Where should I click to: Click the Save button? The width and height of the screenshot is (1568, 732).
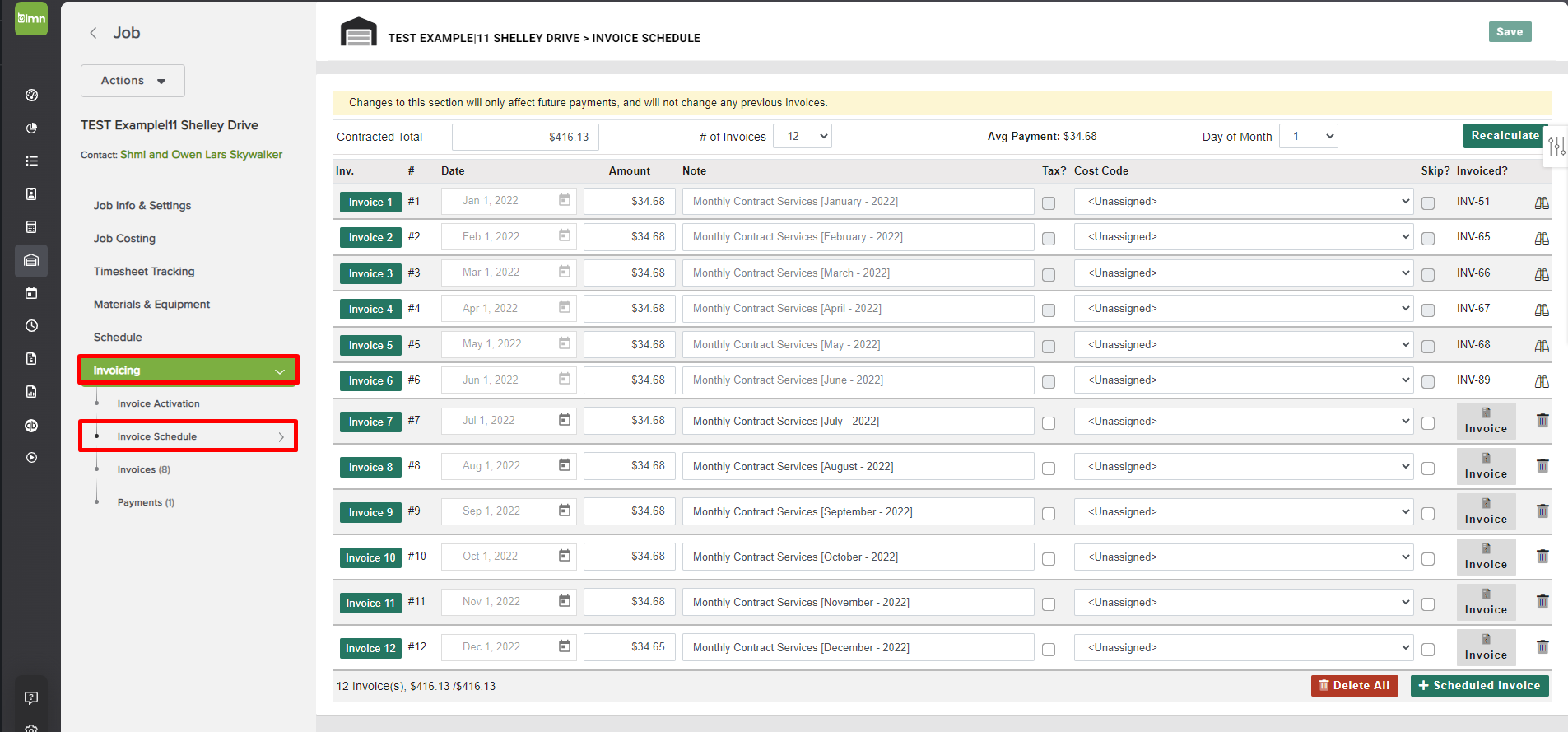point(1510,31)
